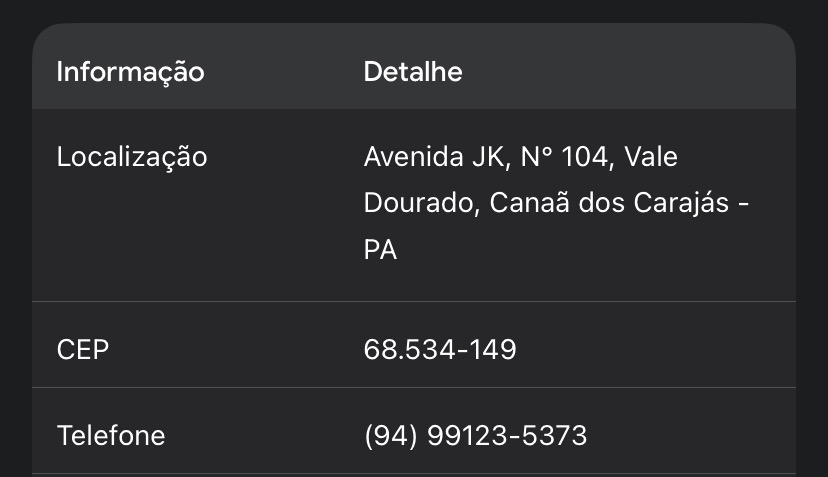Click the "(94)" area code
Image resolution: width=828 pixels, height=477 pixels.
click(x=391, y=436)
